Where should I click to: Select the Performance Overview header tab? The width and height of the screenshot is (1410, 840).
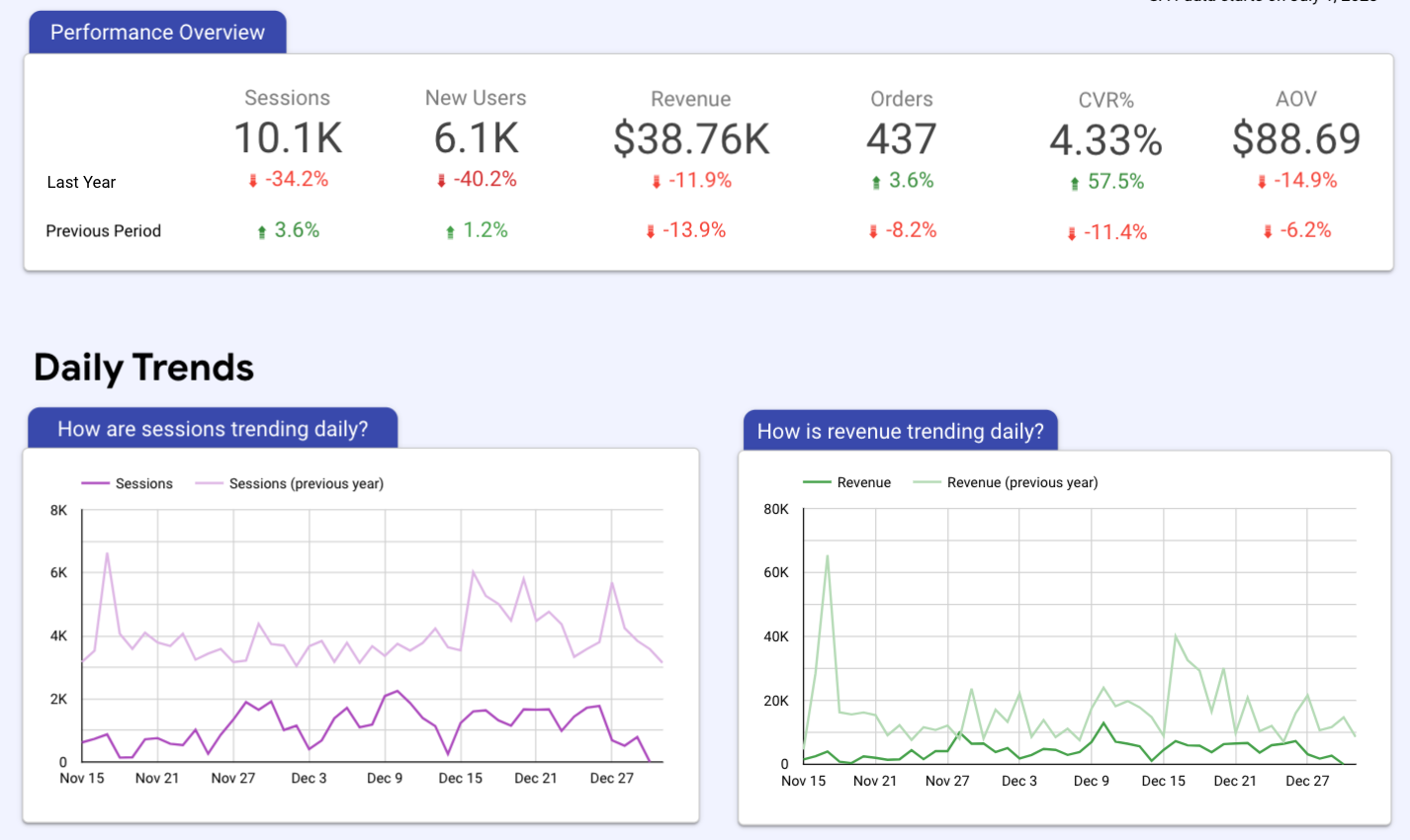pos(157,33)
